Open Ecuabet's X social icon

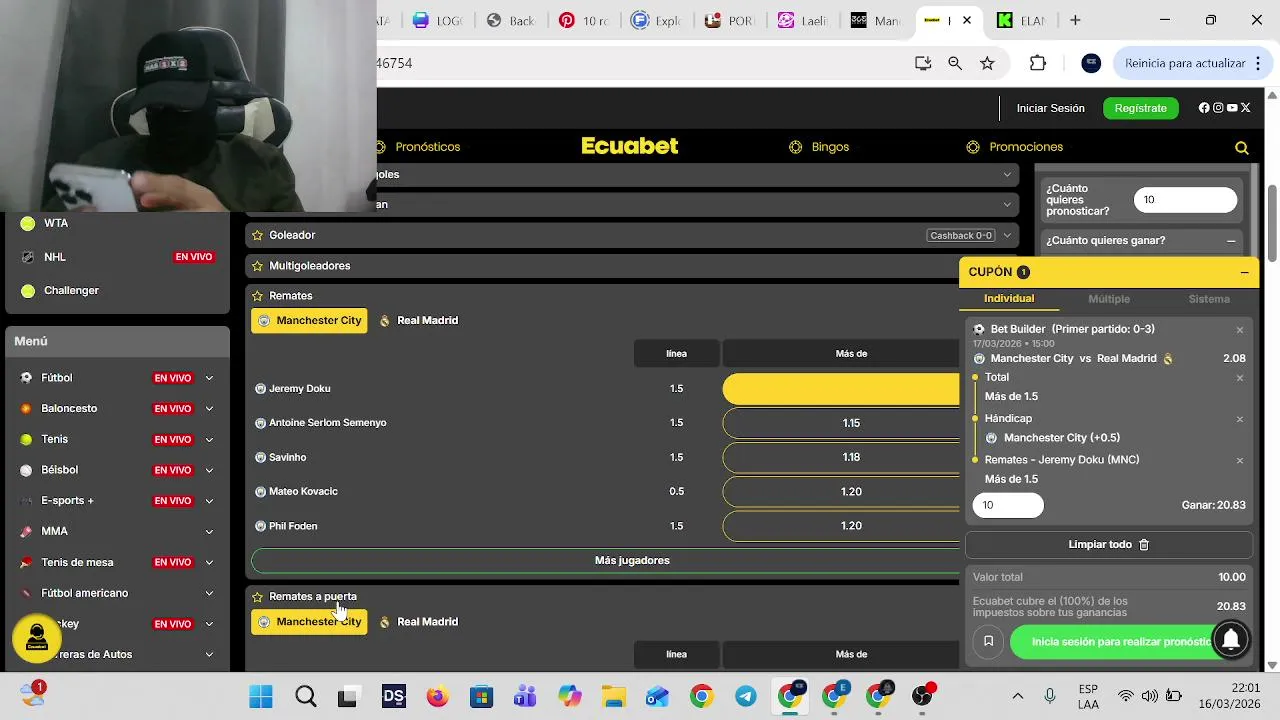click(1245, 108)
